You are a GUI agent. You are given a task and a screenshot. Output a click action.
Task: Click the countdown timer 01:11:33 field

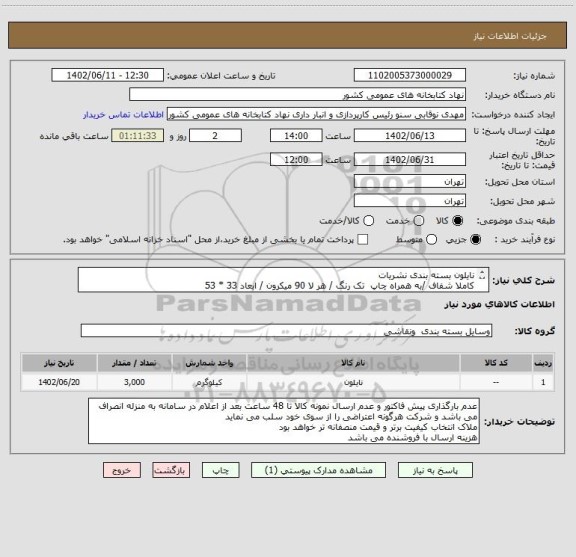coord(138,136)
